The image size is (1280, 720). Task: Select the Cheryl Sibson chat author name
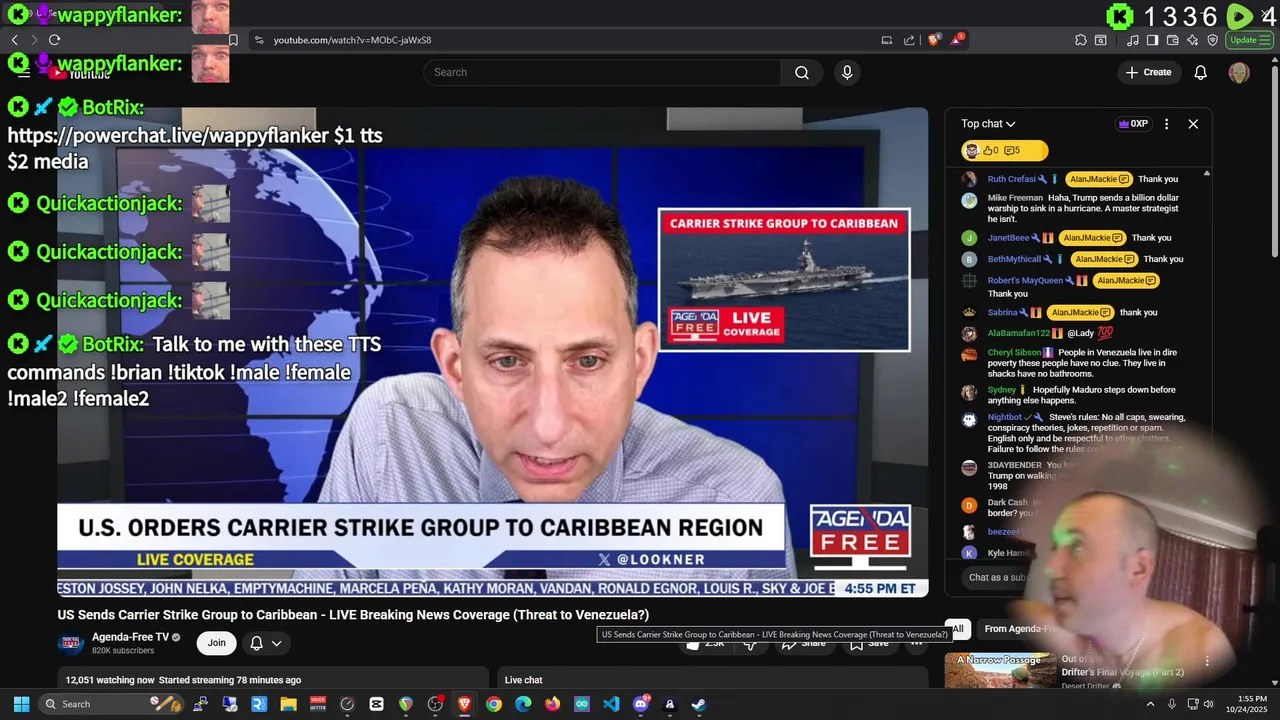(1014, 352)
